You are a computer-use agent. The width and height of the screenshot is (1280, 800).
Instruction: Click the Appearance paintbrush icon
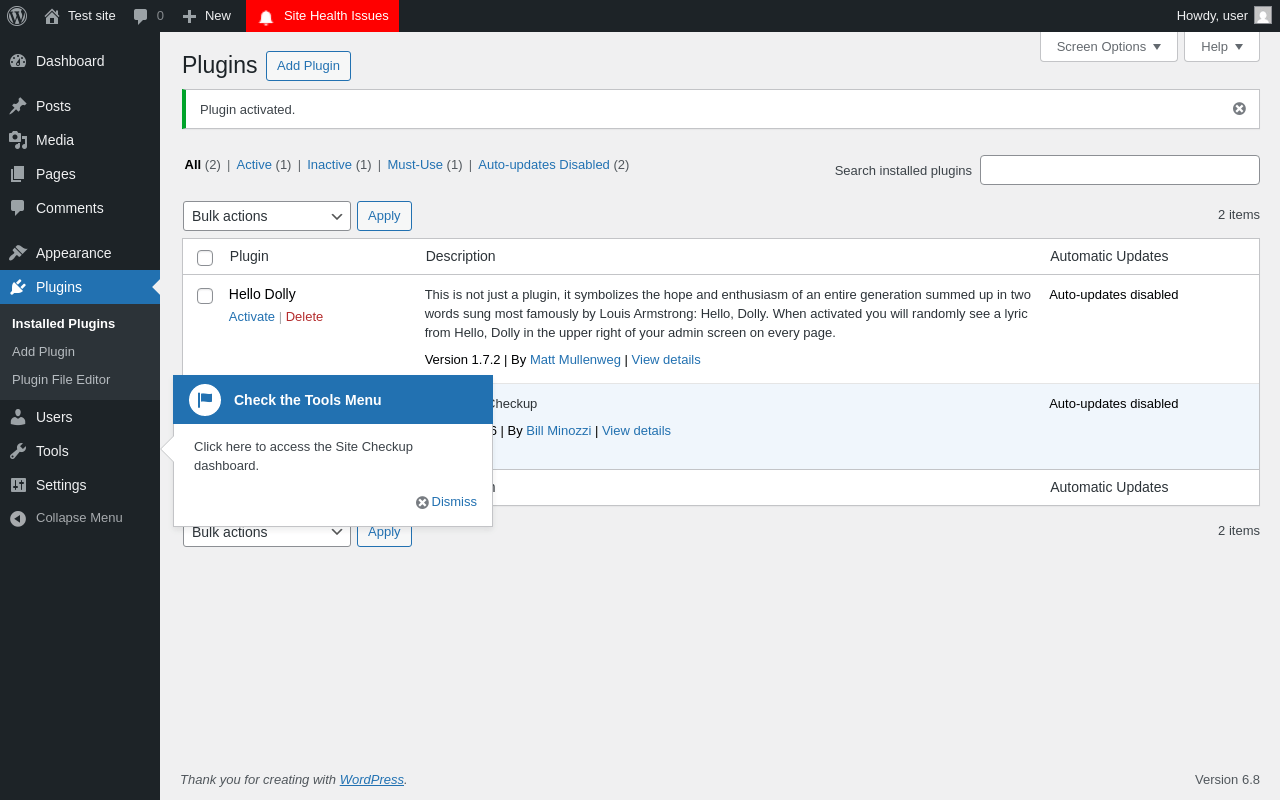(x=18, y=253)
